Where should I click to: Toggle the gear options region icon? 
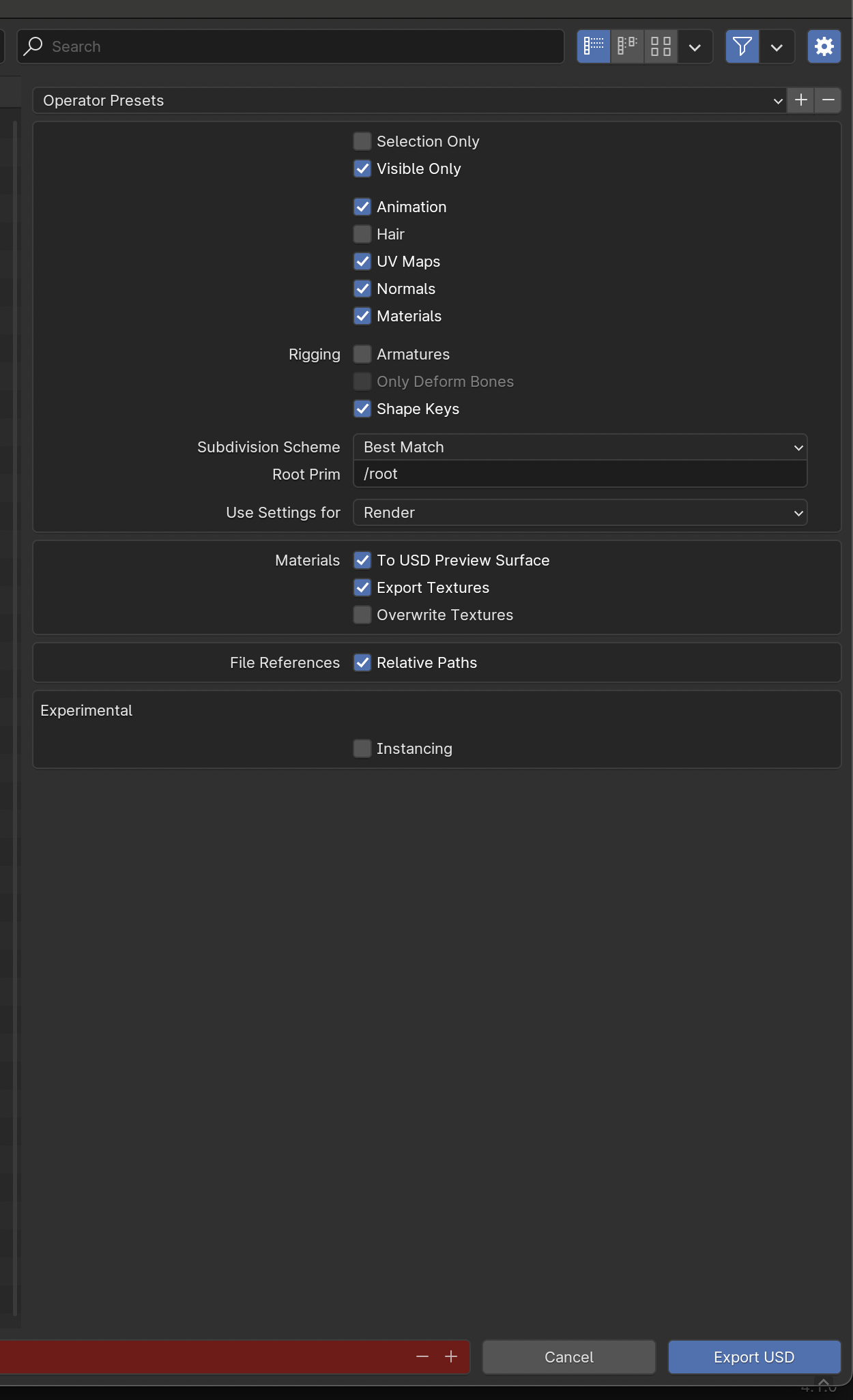click(824, 46)
